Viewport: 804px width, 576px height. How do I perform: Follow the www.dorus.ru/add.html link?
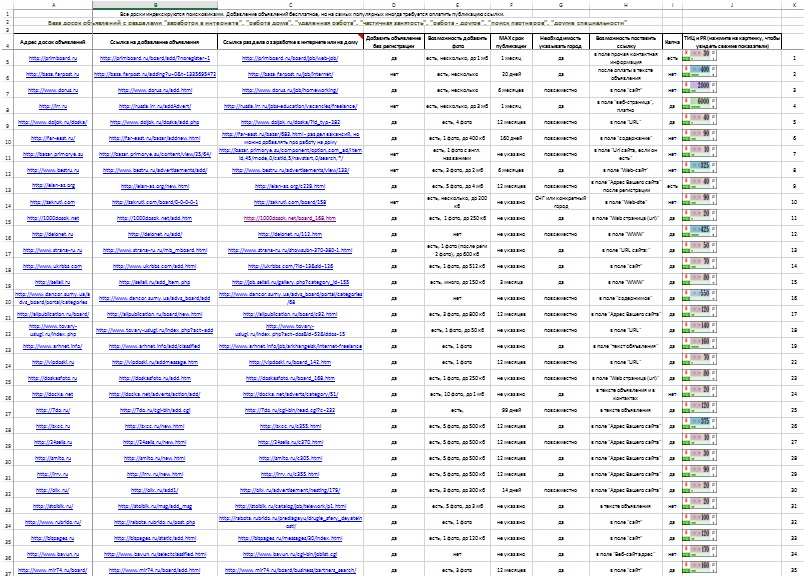pyautogui.click(x=155, y=89)
